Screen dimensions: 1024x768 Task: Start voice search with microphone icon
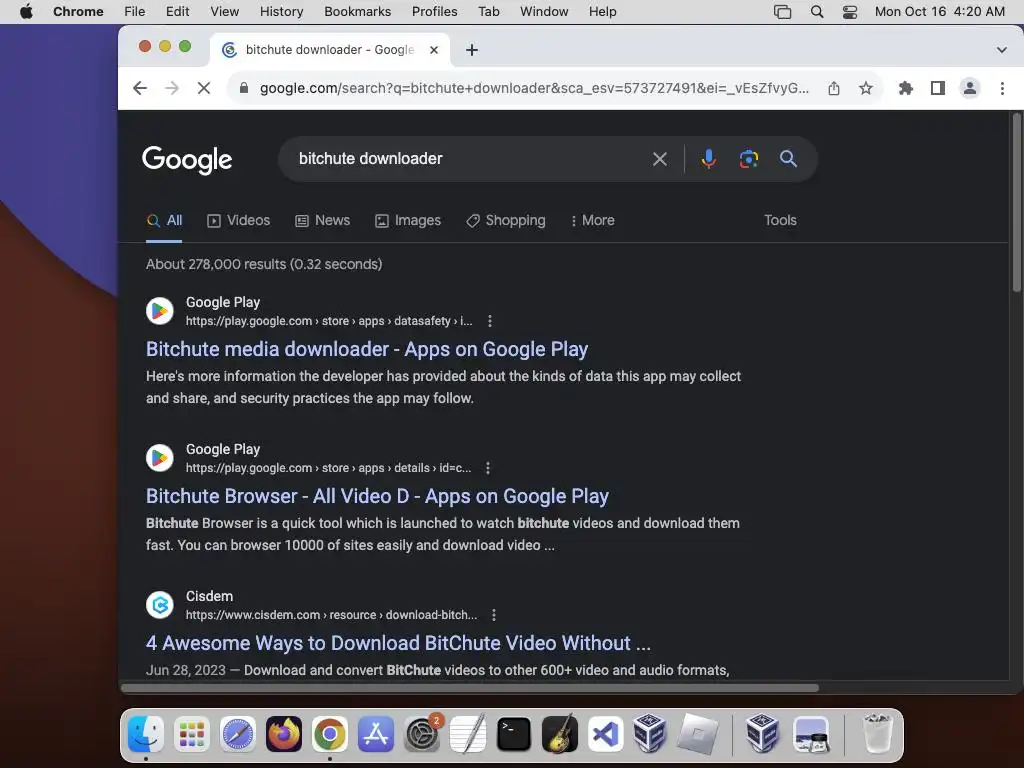pyautogui.click(x=709, y=159)
